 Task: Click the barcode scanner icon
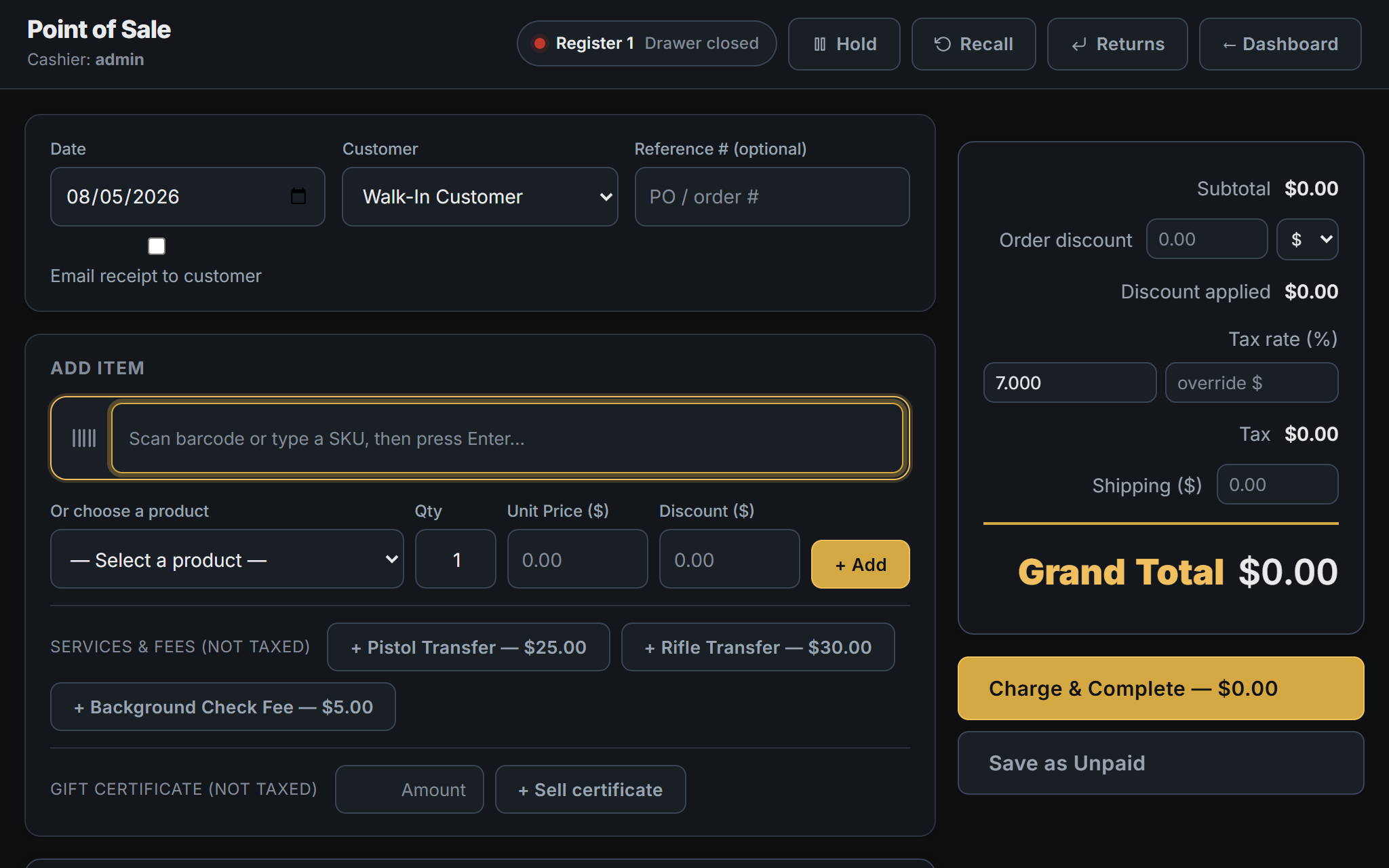[84, 438]
